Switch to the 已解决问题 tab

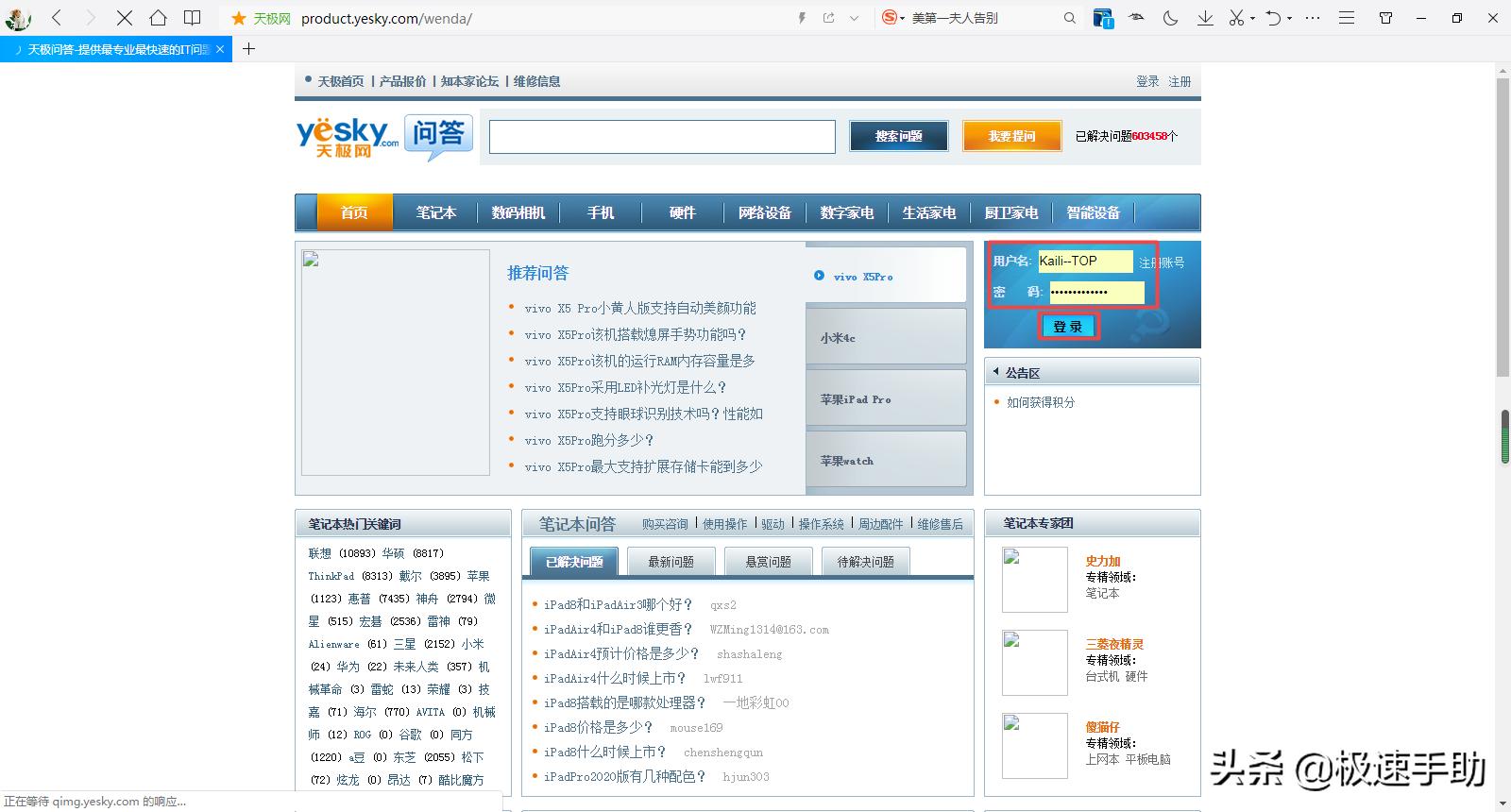click(x=574, y=562)
